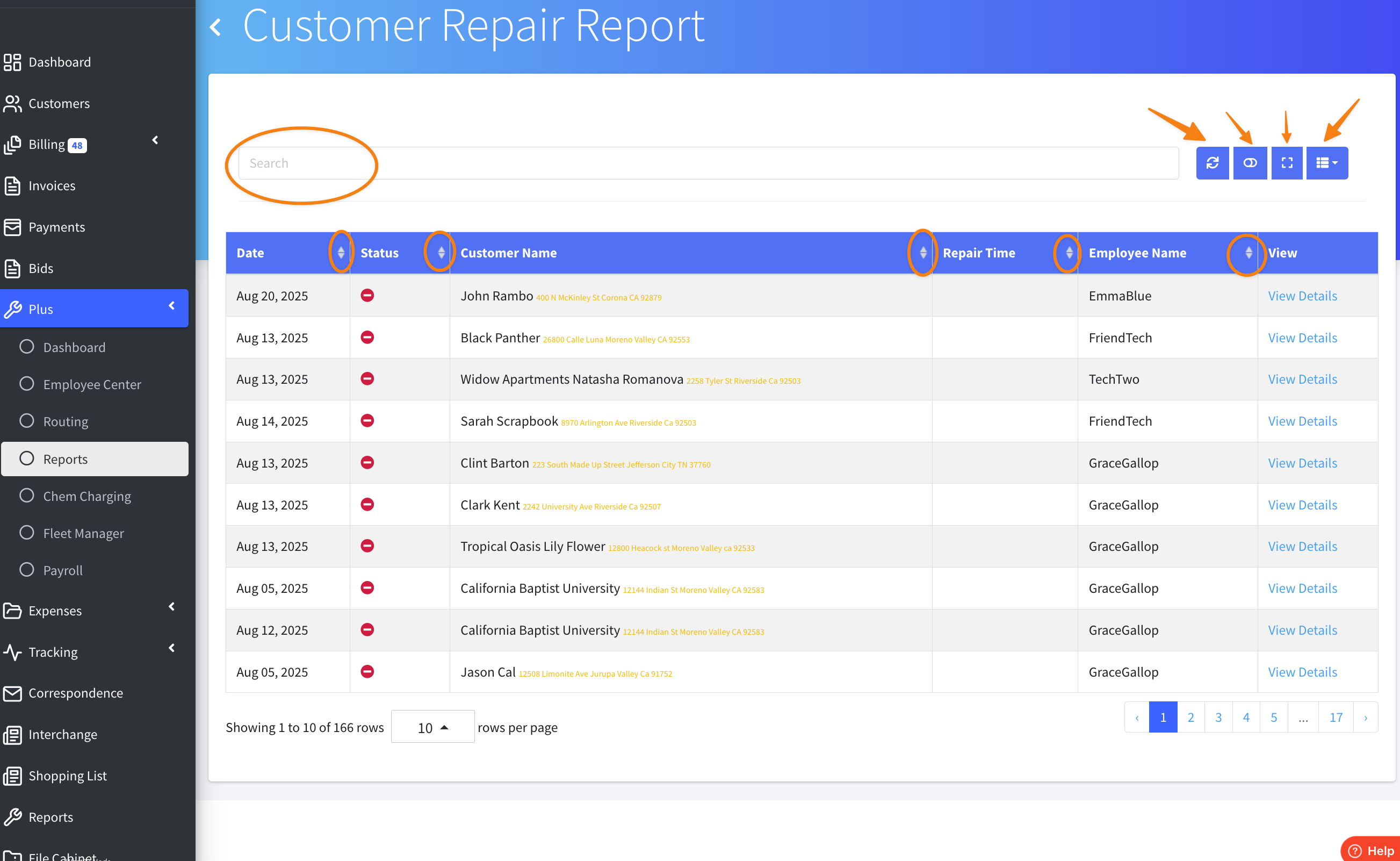Open View Details for Black Panther
The image size is (1400, 861).
tap(1302, 338)
